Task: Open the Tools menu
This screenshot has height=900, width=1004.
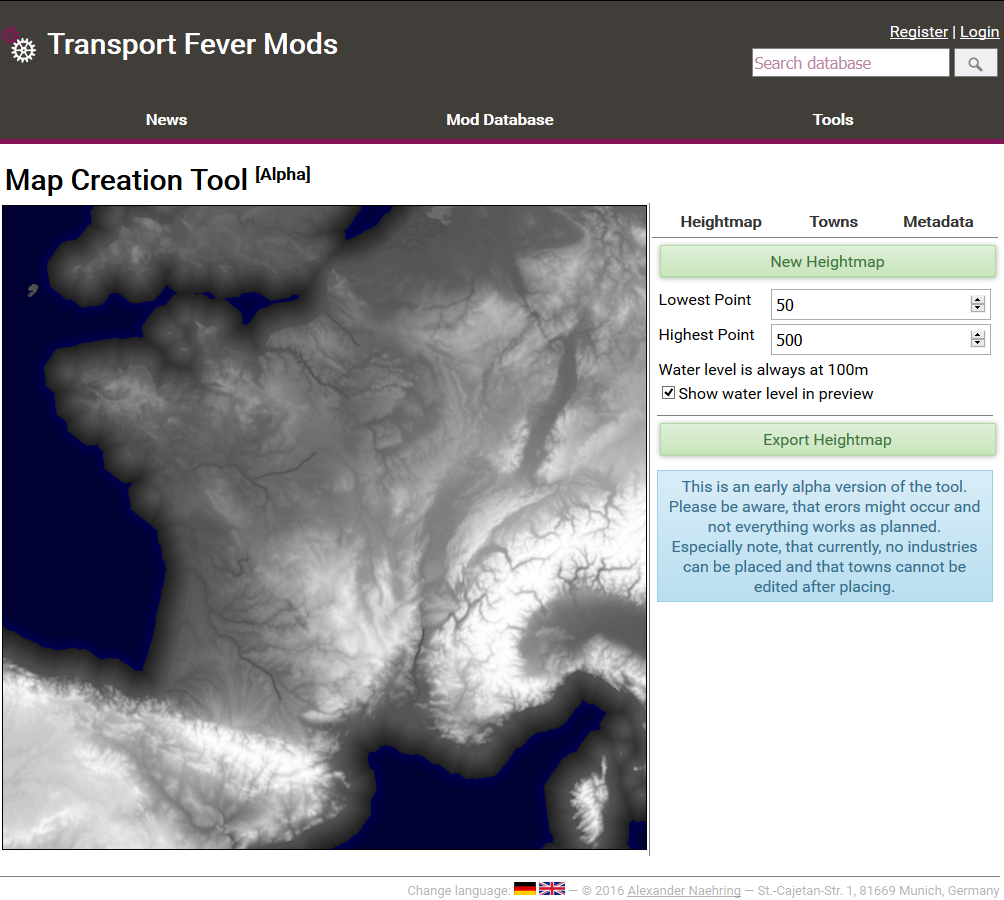Action: [x=833, y=120]
